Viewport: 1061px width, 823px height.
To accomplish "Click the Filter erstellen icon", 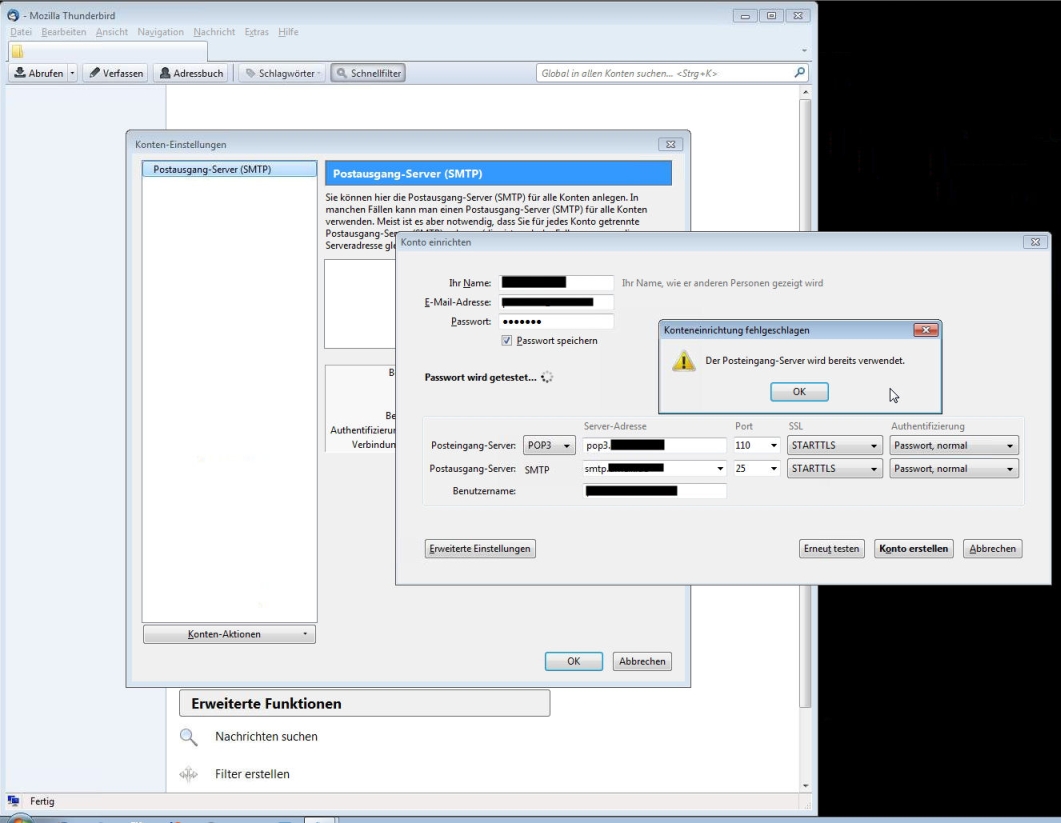I will pos(189,774).
